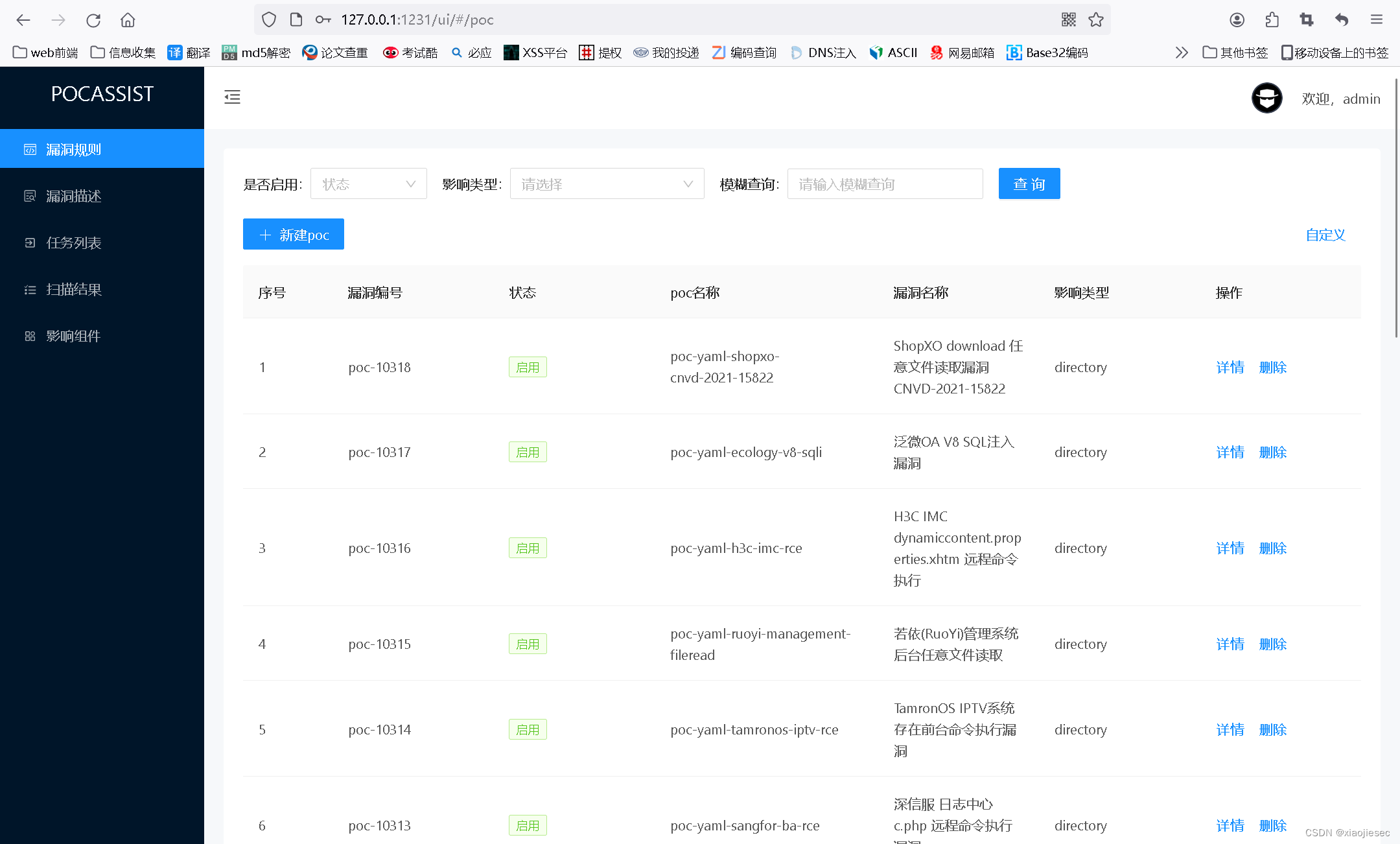Expand the 影响类型 select dropdown
Image resolution: width=1400 pixels, height=844 pixels.
point(607,184)
